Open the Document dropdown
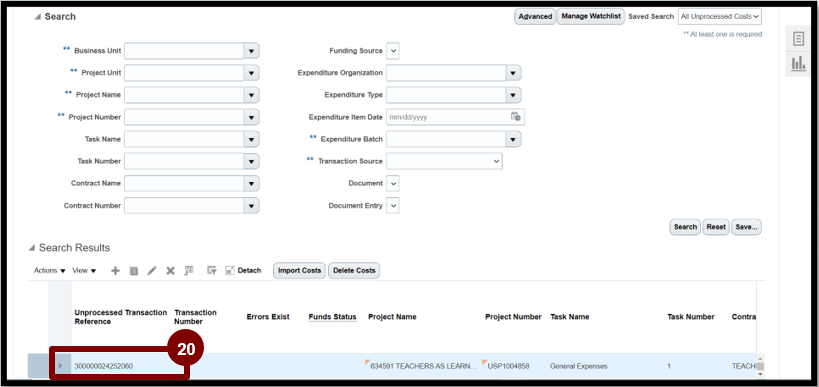This screenshot has height=387, width=819. coord(393,183)
